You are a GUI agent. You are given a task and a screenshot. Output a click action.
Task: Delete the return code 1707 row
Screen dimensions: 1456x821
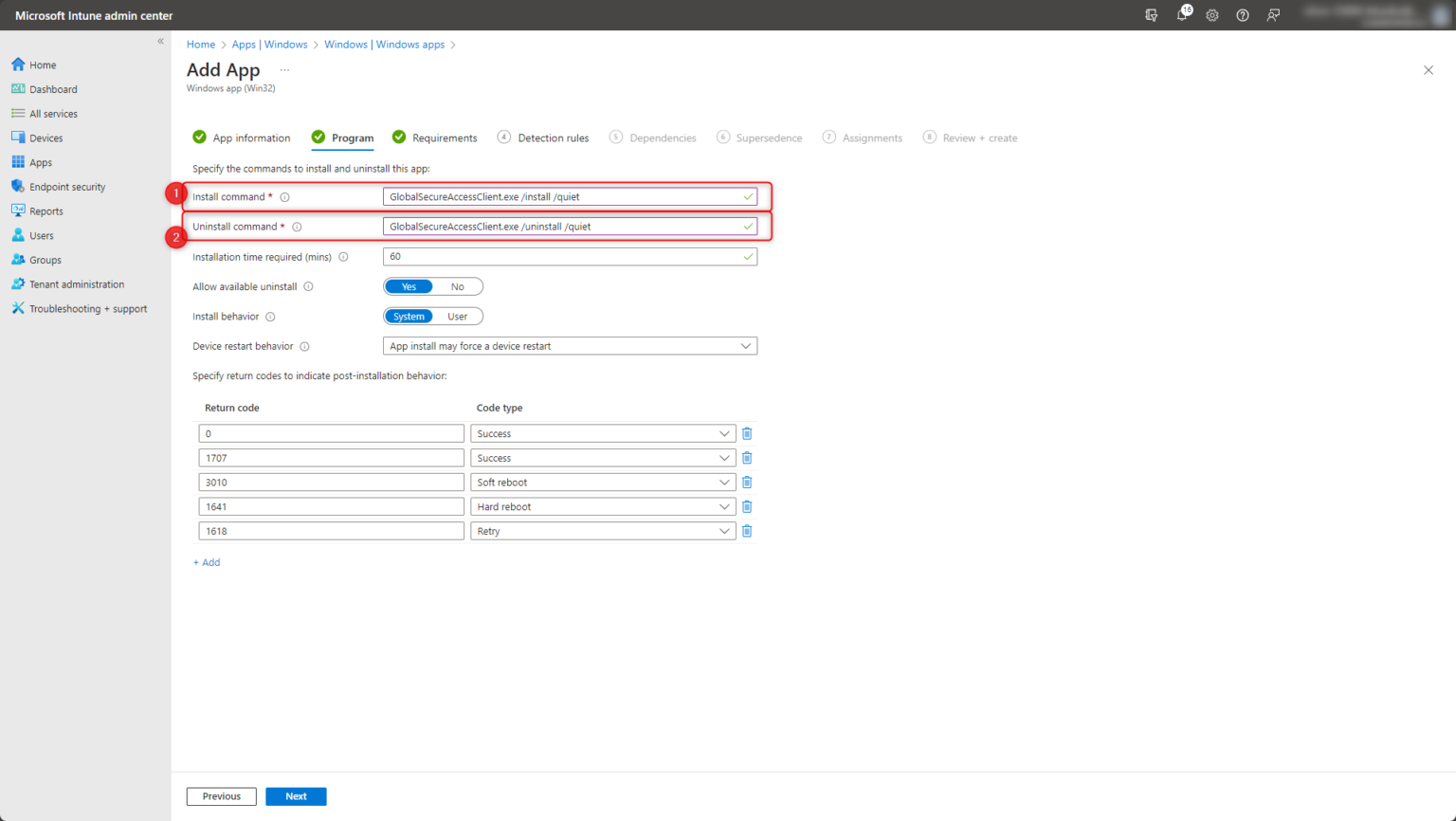click(x=746, y=457)
